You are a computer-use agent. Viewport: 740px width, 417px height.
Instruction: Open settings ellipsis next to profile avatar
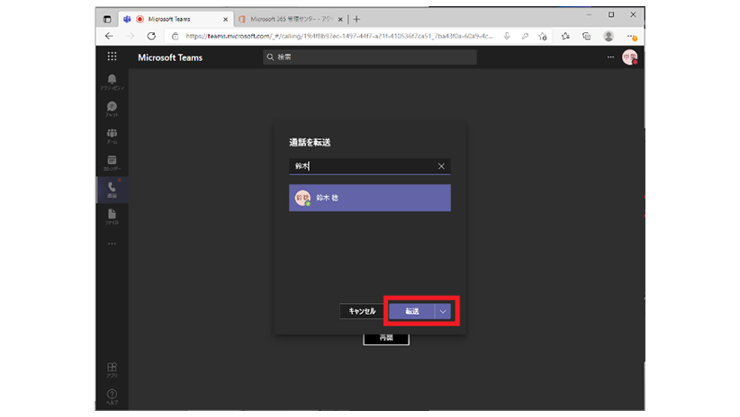pos(611,57)
